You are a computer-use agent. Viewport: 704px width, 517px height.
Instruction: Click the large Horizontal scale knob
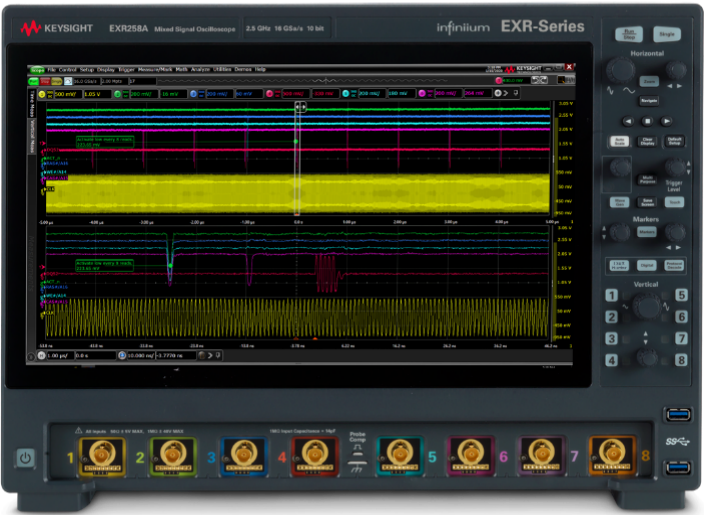[620, 70]
